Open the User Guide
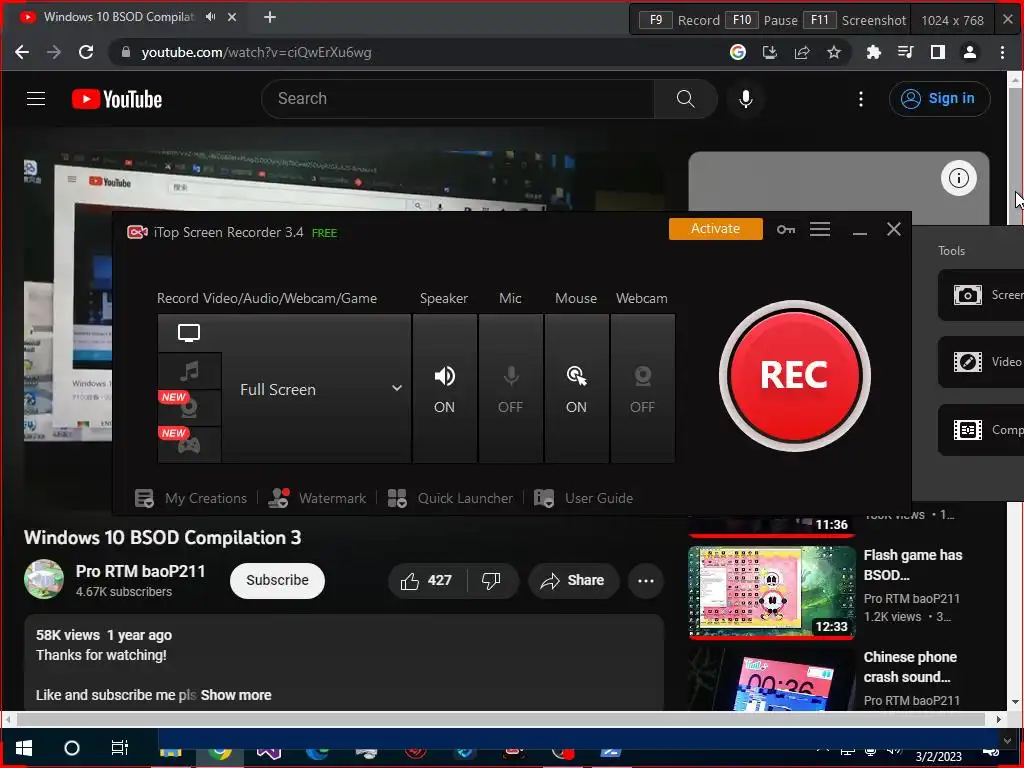The image size is (1024, 768). point(583,498)
